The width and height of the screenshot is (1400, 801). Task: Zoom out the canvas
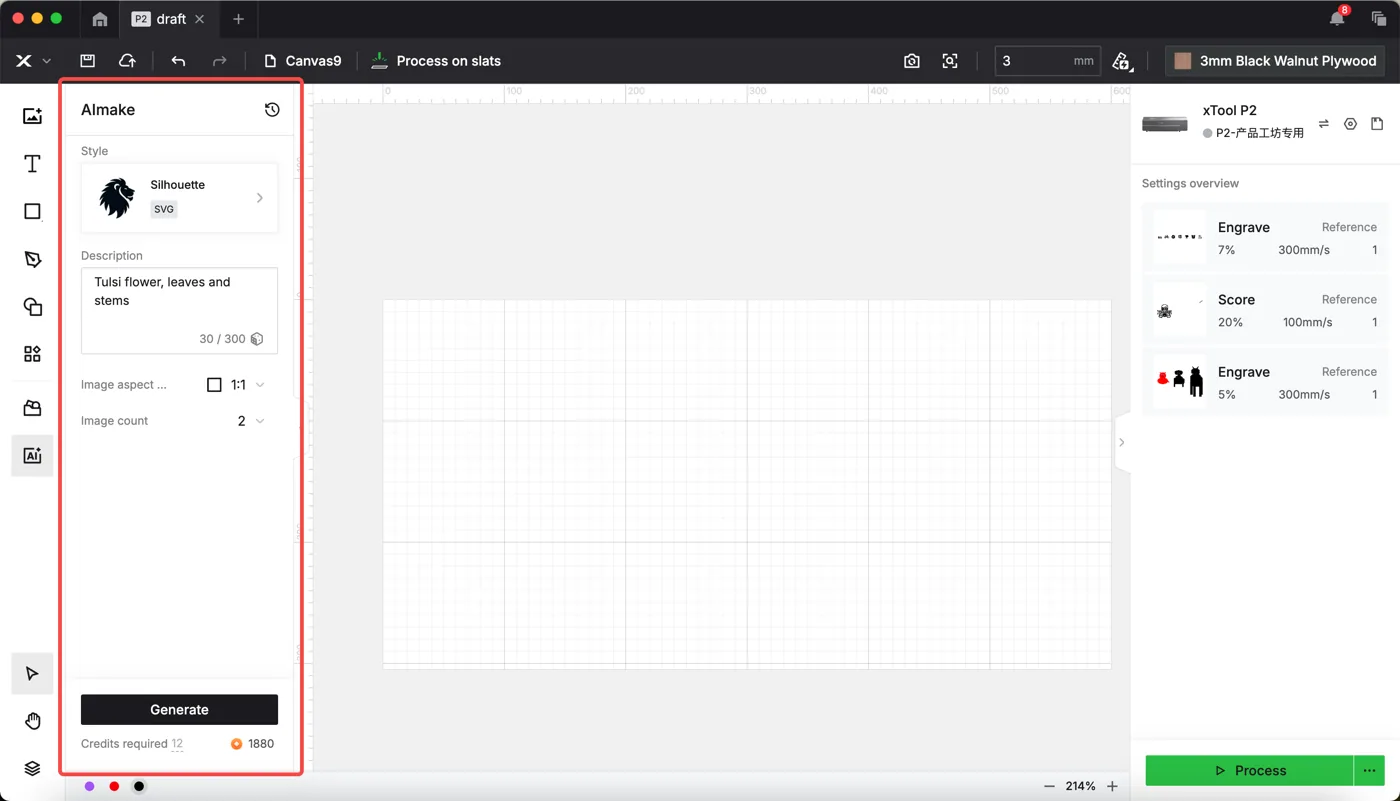[x=1049, y=786]
